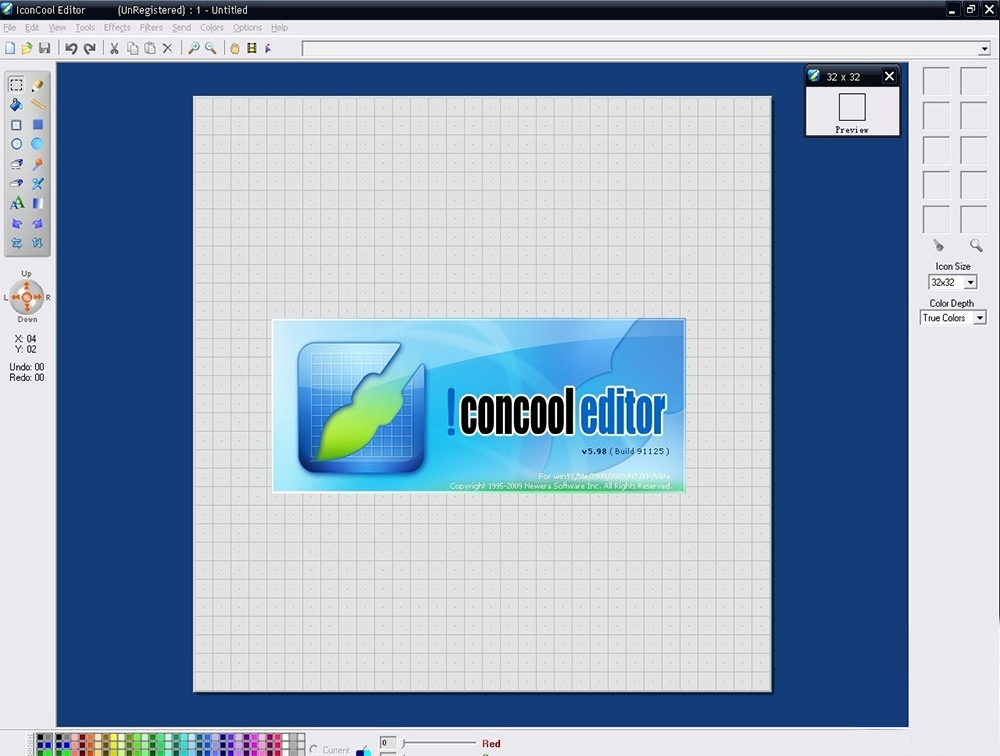The height and width of the screenshot is (756, 1000).
Task: Open the Help menu
Action: 279,27
